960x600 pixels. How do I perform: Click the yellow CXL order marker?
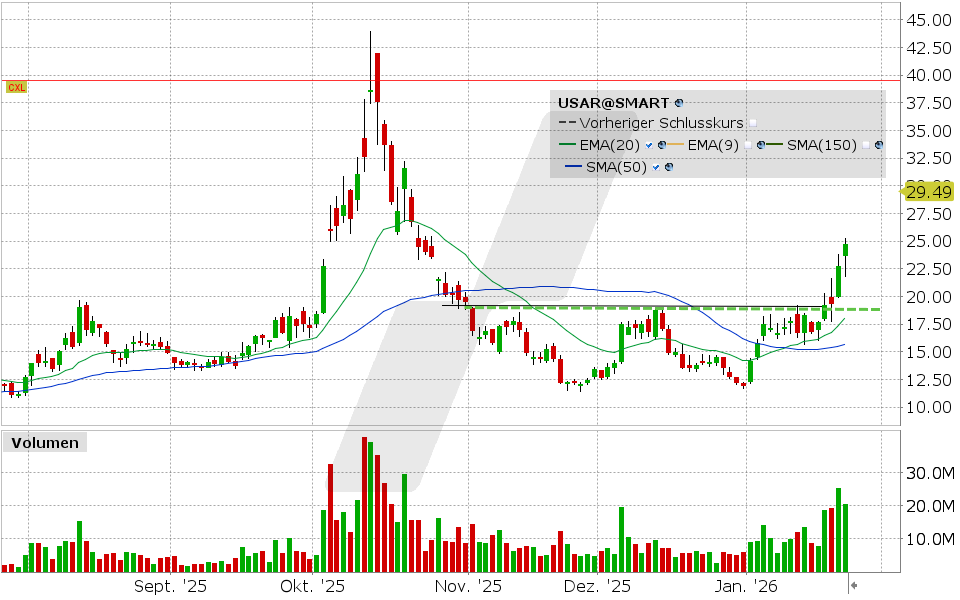click(16, 87)
